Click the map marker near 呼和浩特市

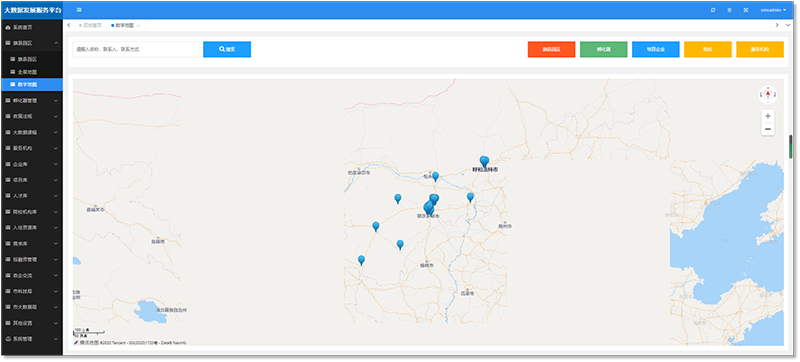pyautogui.click(x=484, y=162)
